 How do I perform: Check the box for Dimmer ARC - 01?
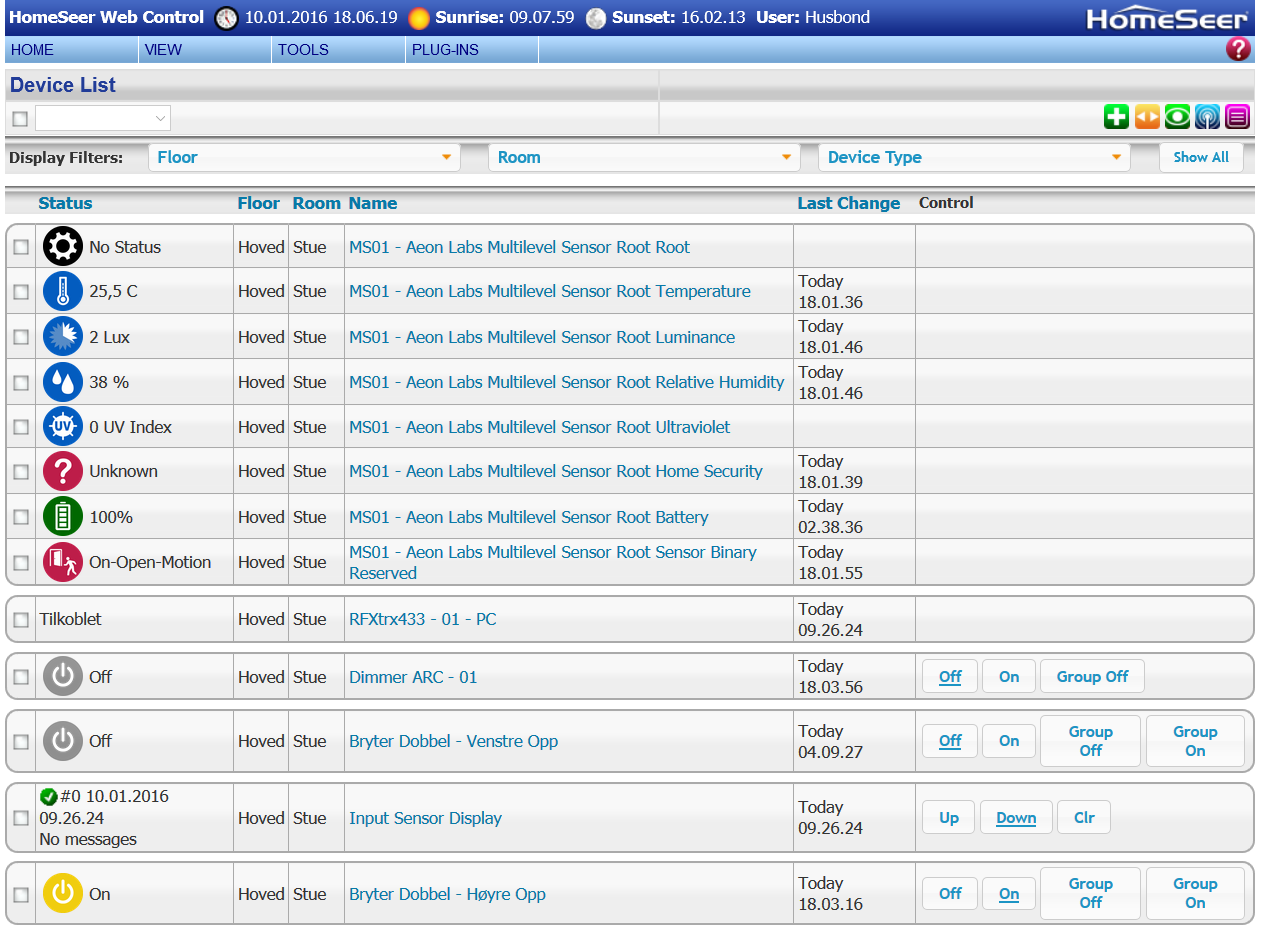click(x=21, y=677)
